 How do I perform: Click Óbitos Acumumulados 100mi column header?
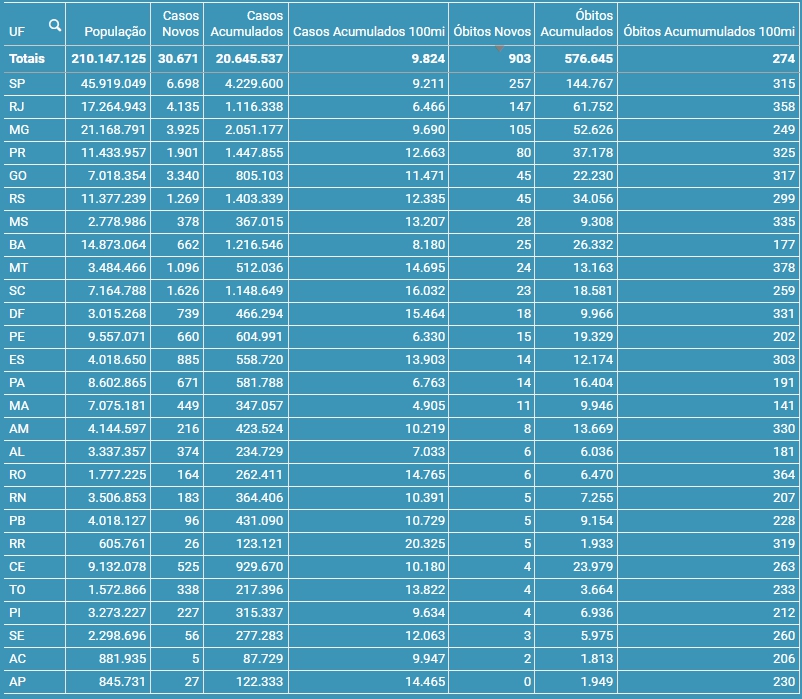tap(708, 32)
